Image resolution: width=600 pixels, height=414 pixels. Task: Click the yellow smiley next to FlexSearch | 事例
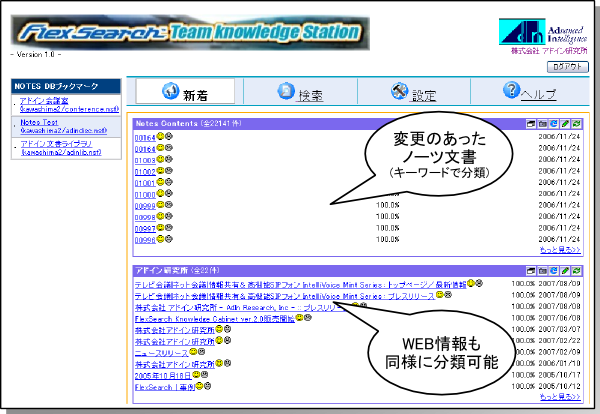(199, 386)
